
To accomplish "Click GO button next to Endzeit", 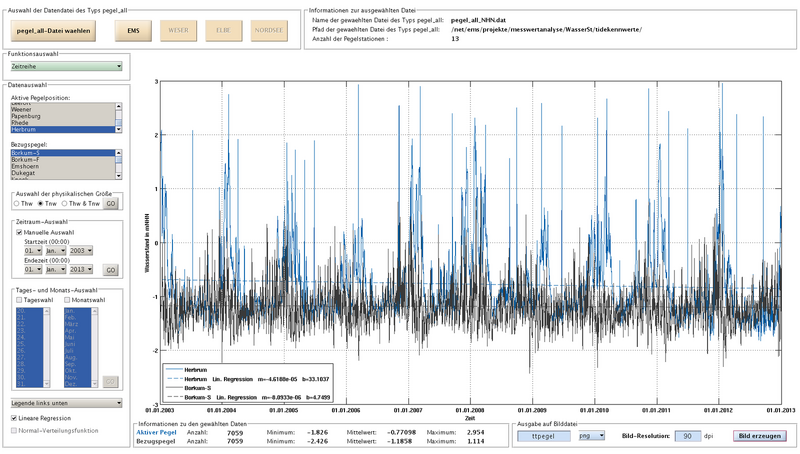I will pyautogui.click(x=111, y=270).
